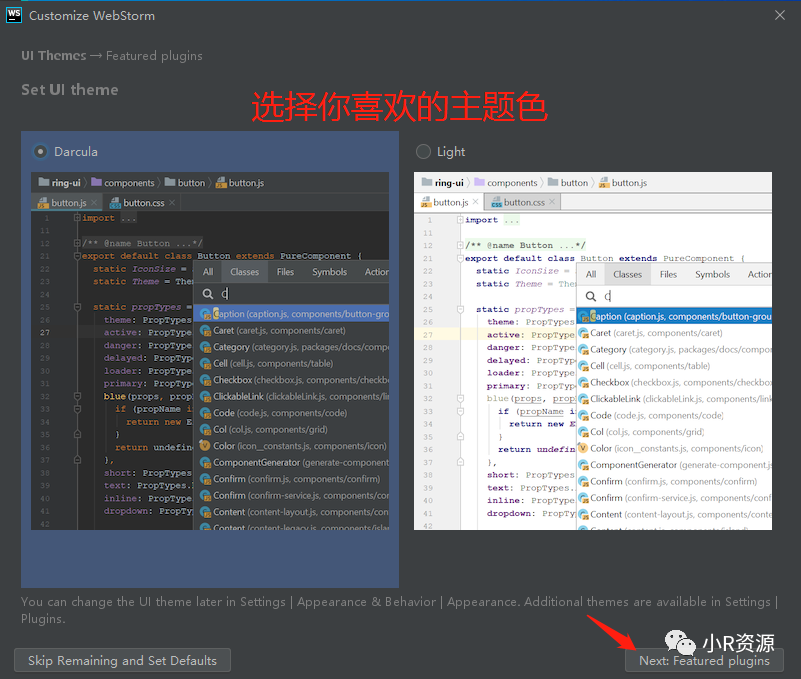Select Files tab in Light preview search popup
Image resolution: width=801 pixels, height=679 pixels.
(x=668, y=274)
